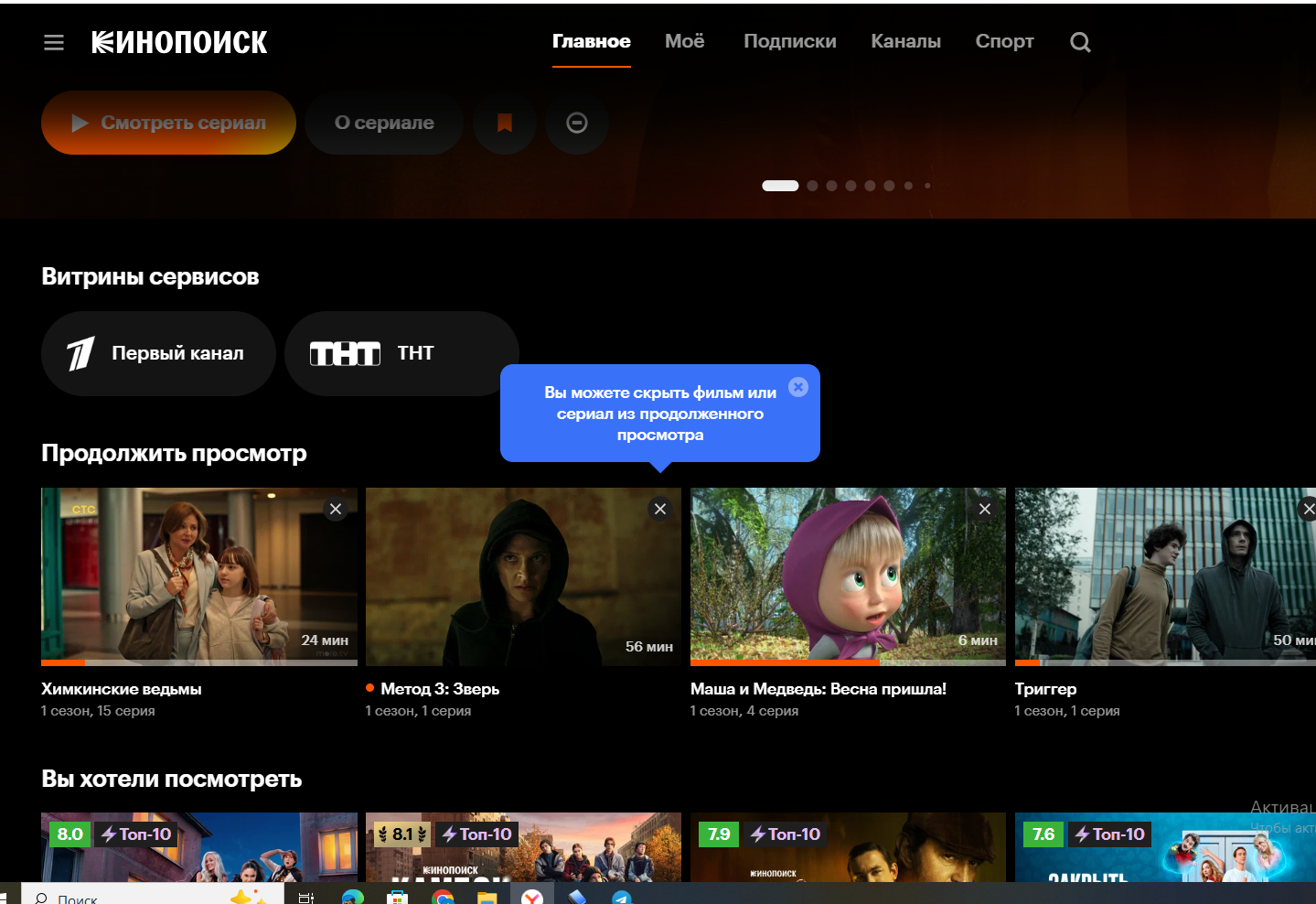Switch to the Моё tab
Screen dimensions: 1316x904
coord(684,41)
